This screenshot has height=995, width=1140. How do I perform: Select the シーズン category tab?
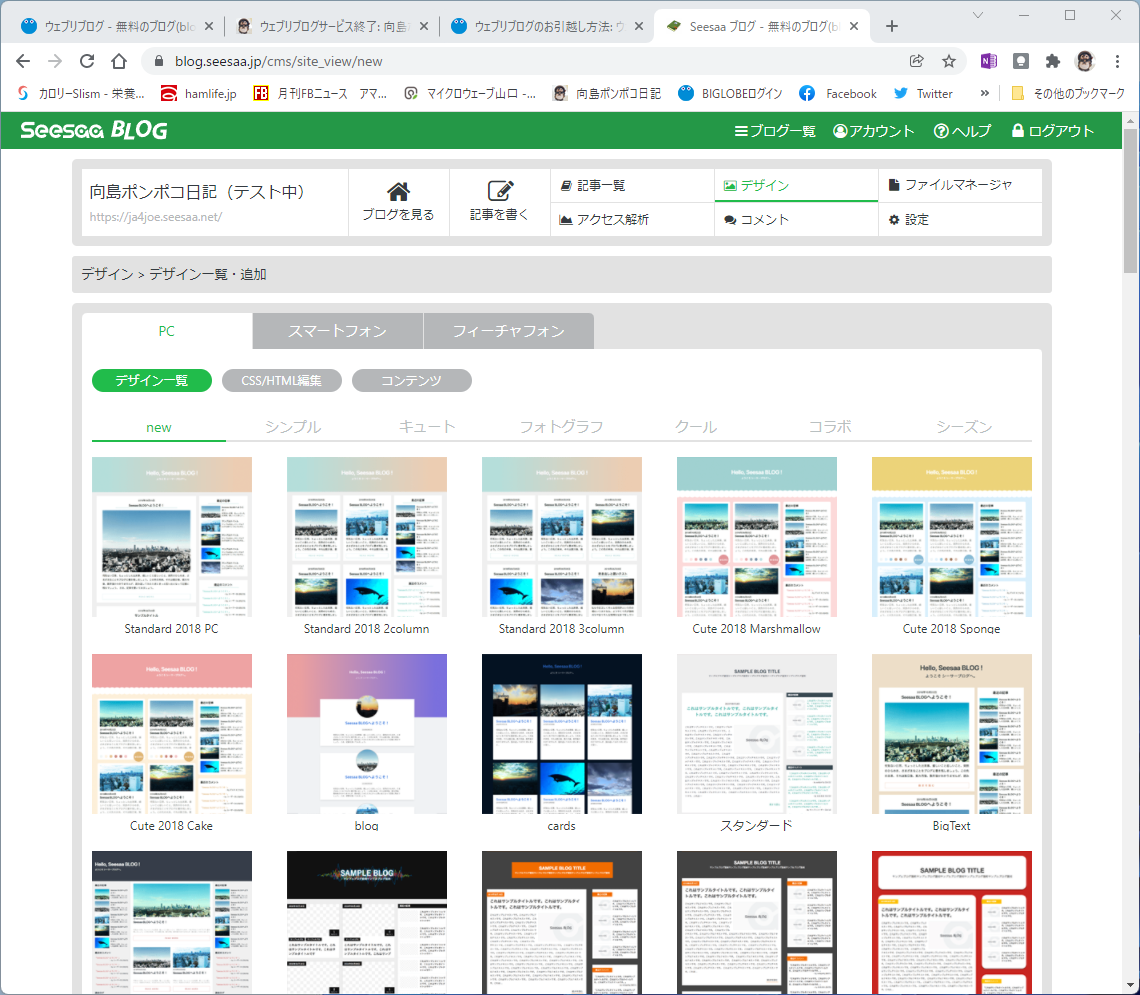click(964, 427)
